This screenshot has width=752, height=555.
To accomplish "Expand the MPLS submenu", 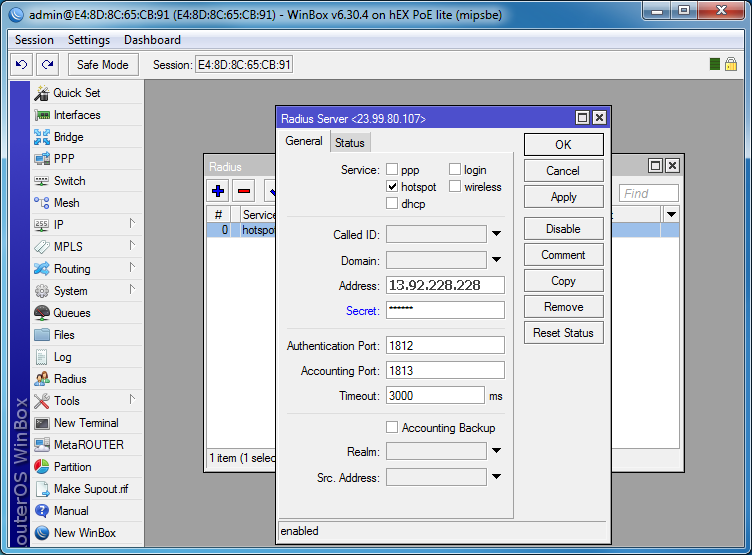I will [132, 246].
